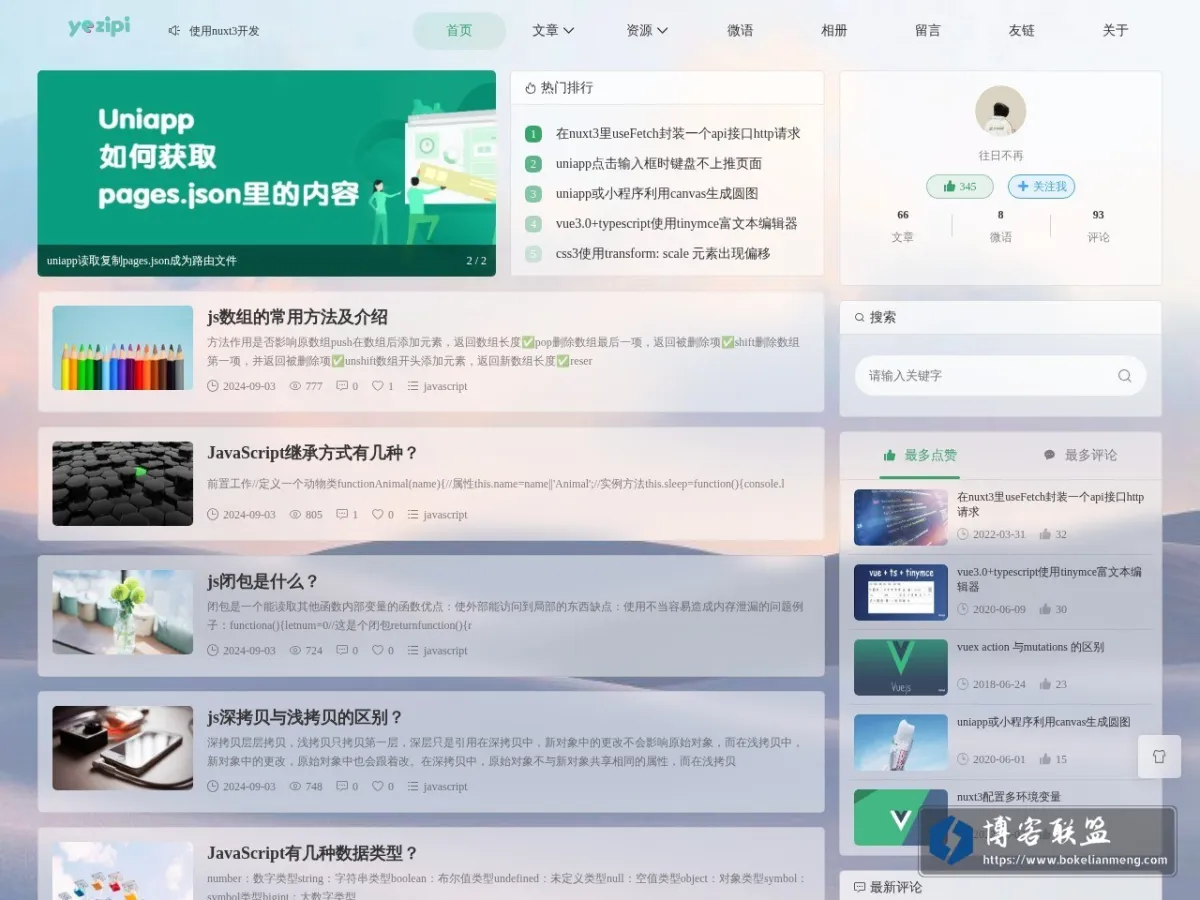Image resolution: width=1200 pixels, height=900 pixels.
Task: Open the 关于 nav item
Action: (x=1115, y=31)
